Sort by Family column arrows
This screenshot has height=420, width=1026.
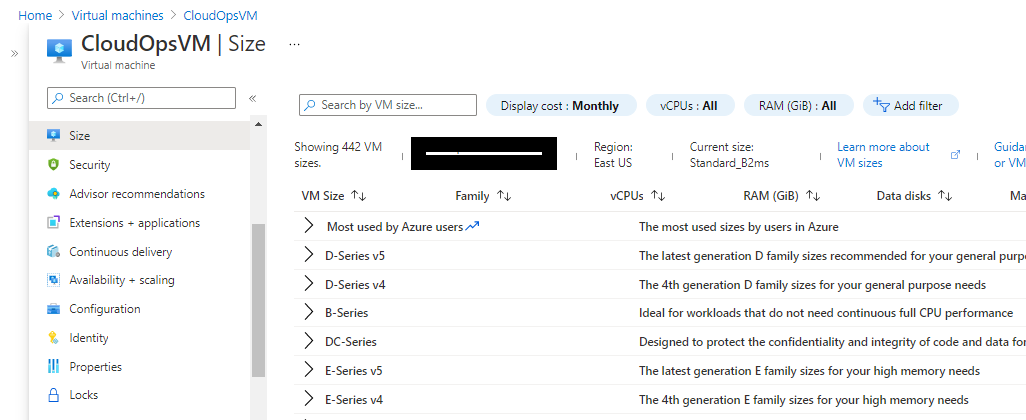click(504, 196)
